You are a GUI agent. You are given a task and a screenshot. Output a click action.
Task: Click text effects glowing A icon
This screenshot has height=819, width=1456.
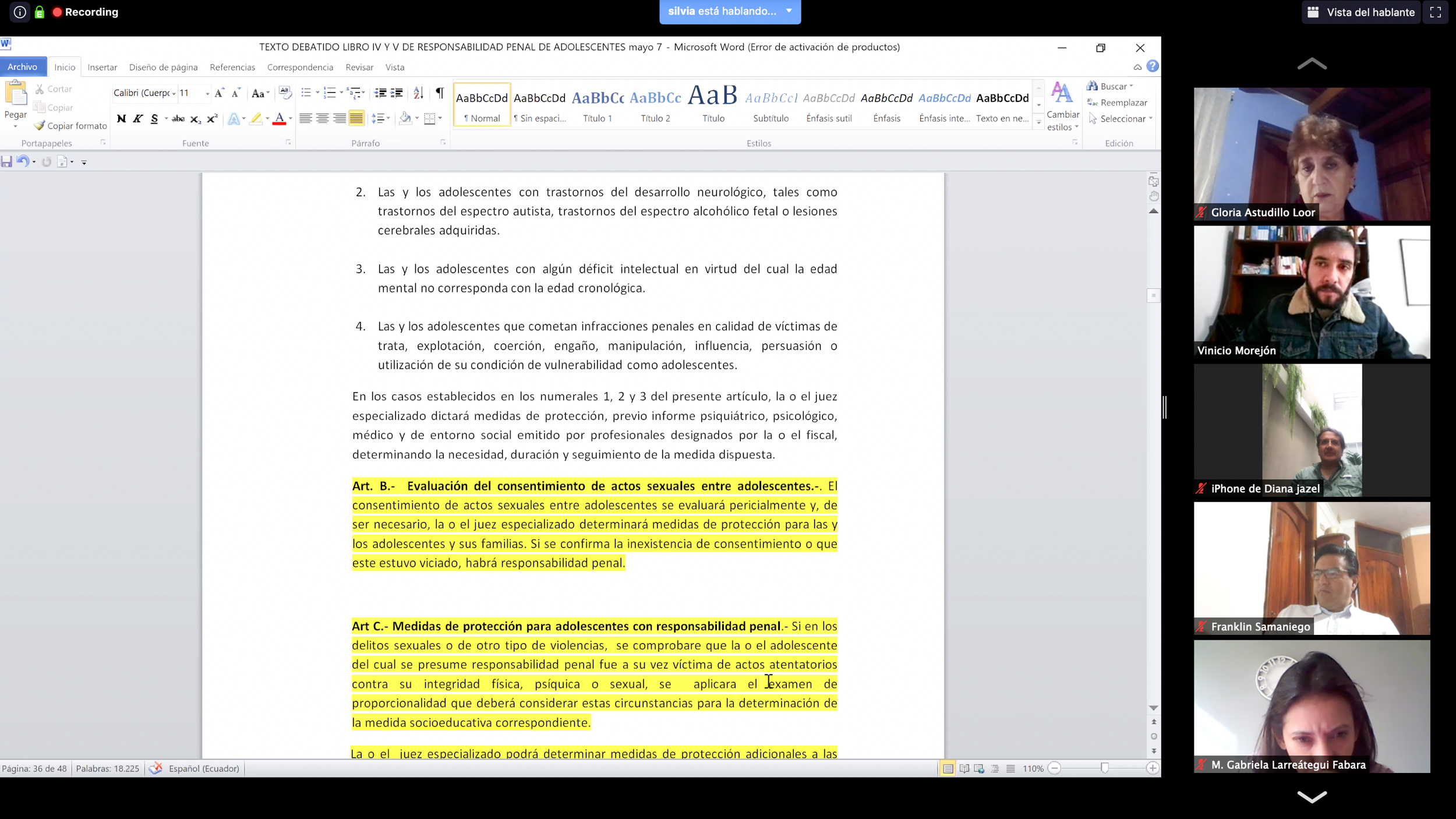[234, 119]
